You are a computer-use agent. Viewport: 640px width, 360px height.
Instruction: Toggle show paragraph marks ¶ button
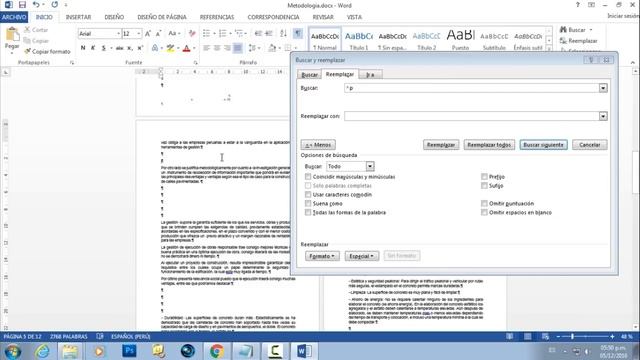click(x=298, y=33)
